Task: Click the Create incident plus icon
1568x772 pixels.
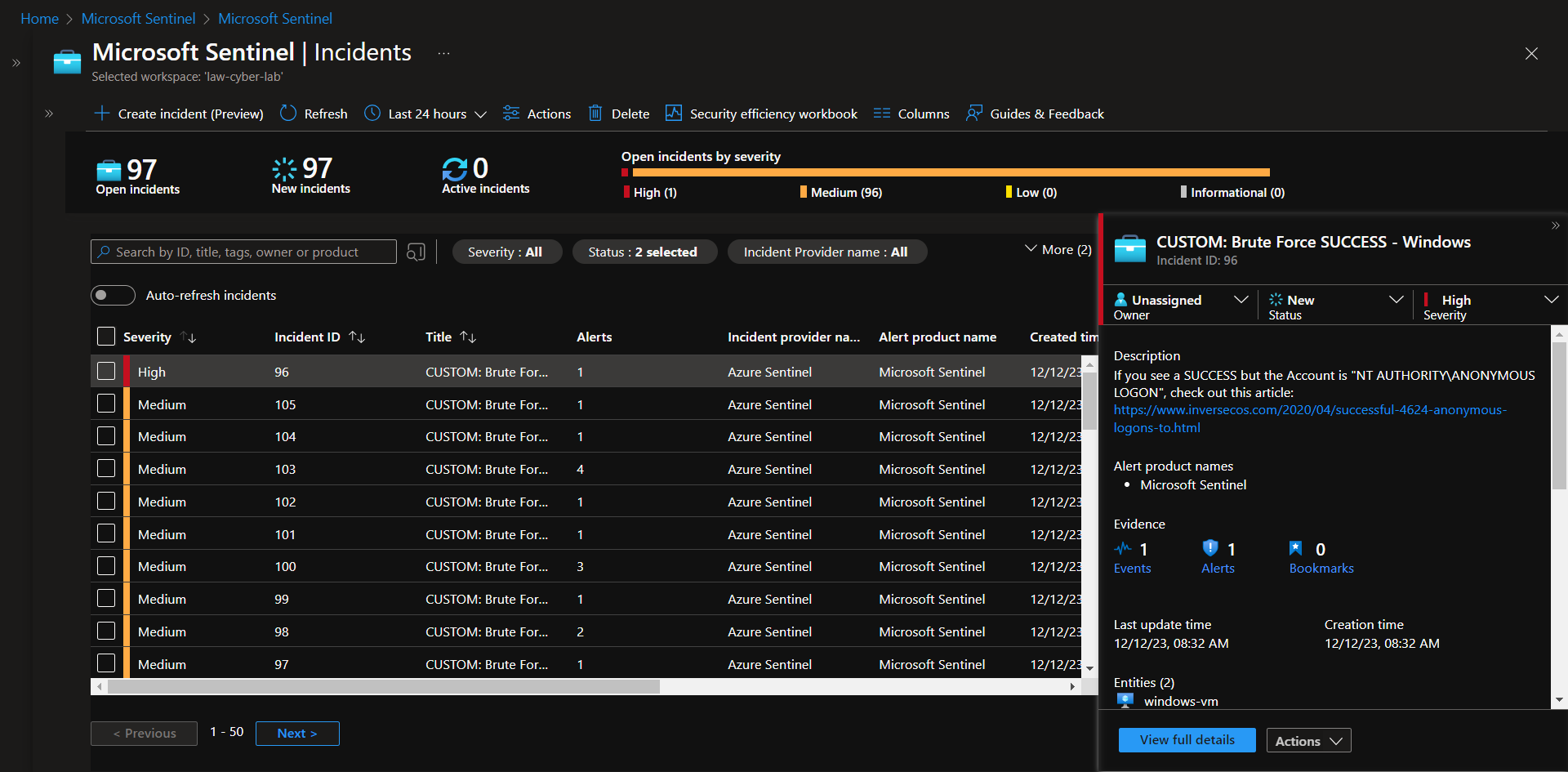Action: point(101,114)
